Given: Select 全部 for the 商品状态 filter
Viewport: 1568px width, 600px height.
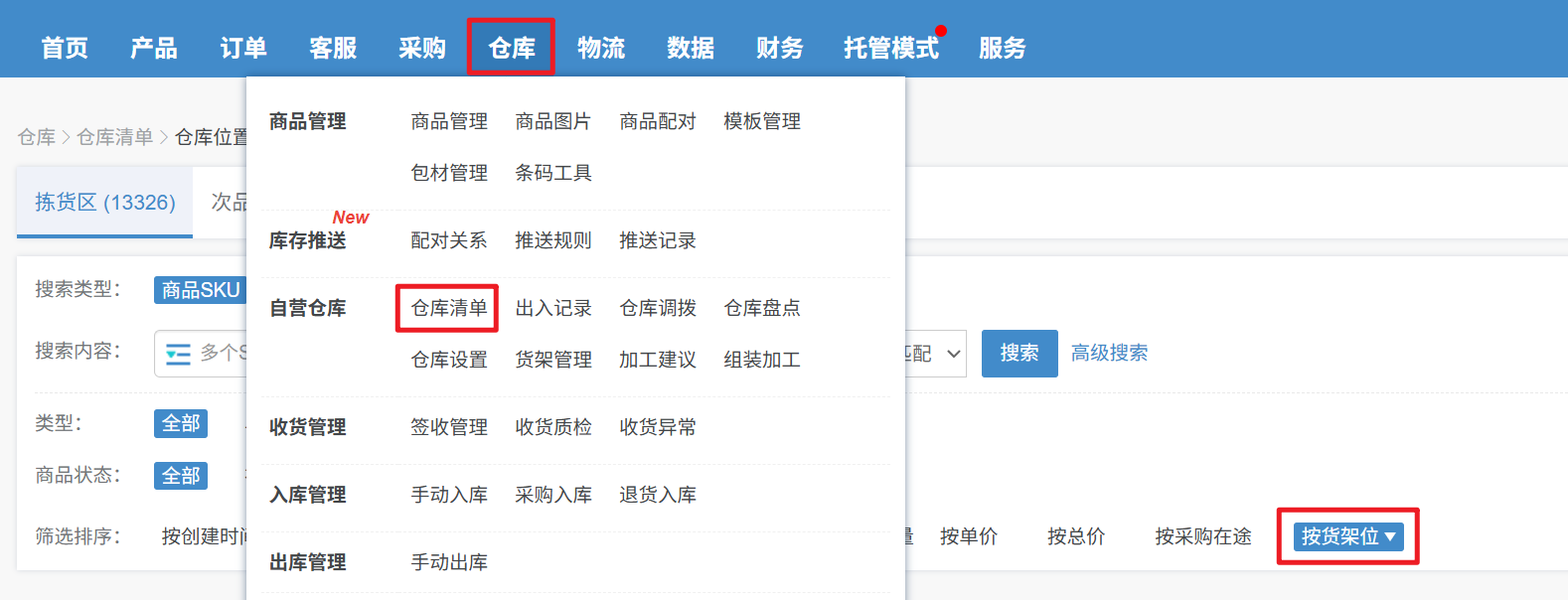Looking at the screenshot, I should [181, 476].
